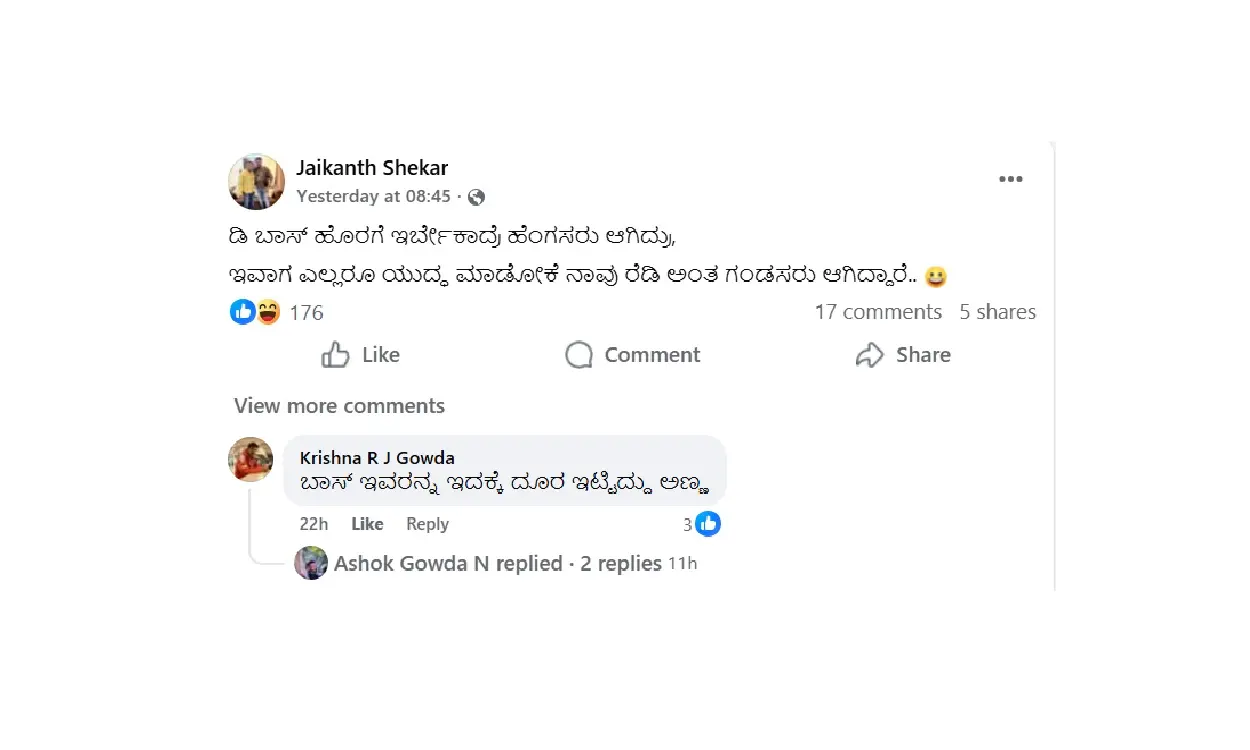Open the 17 comments list
The height and width of the screenshot is (750, 1250).
(x=878, y=312)
